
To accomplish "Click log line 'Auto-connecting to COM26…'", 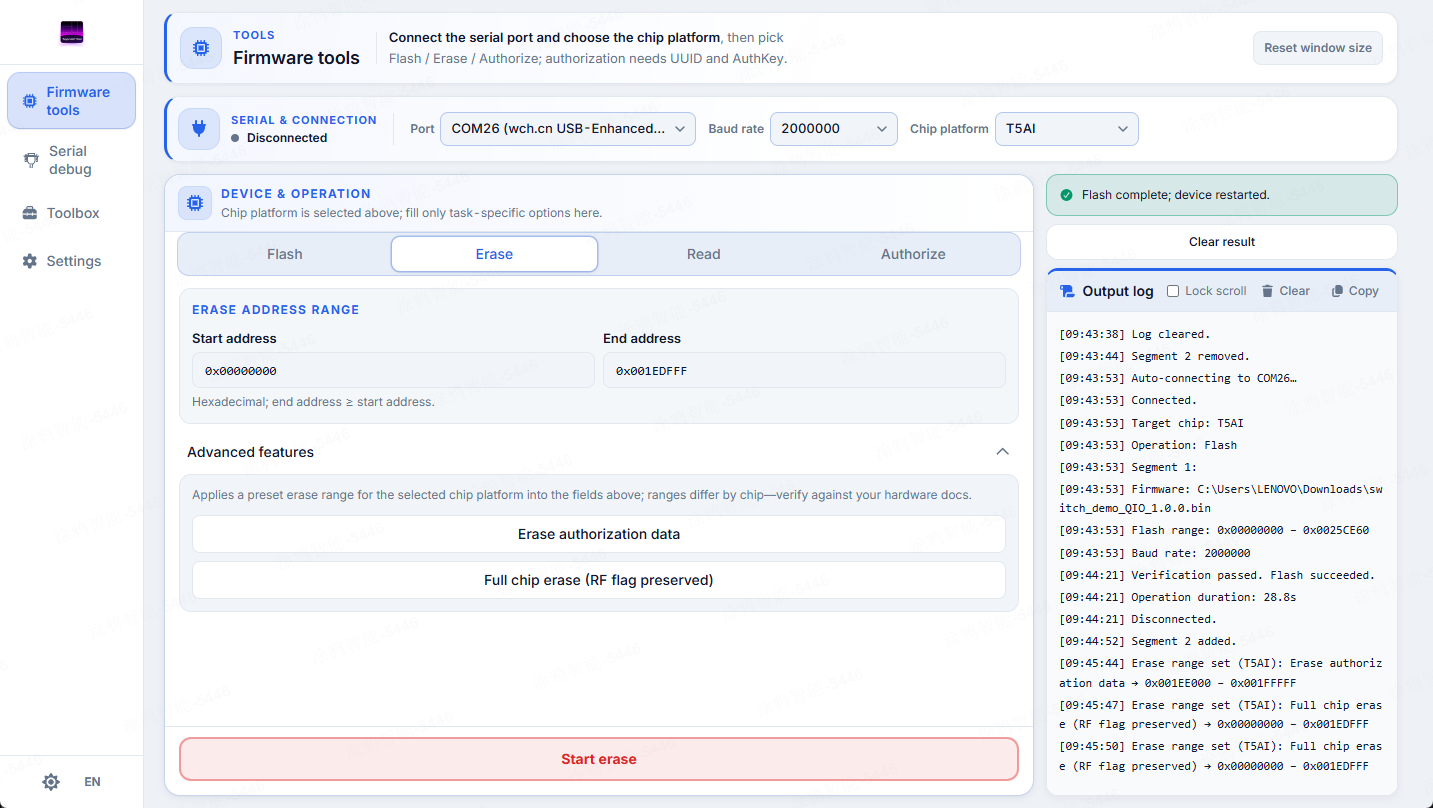I will tap(1178, 378).
